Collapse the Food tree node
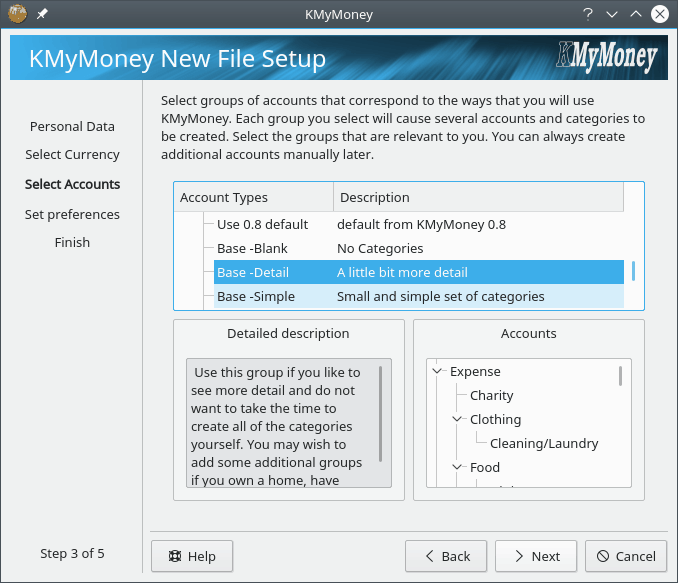Screen dimensions: 678x583 pyautogui.click(x=457, y=467)
